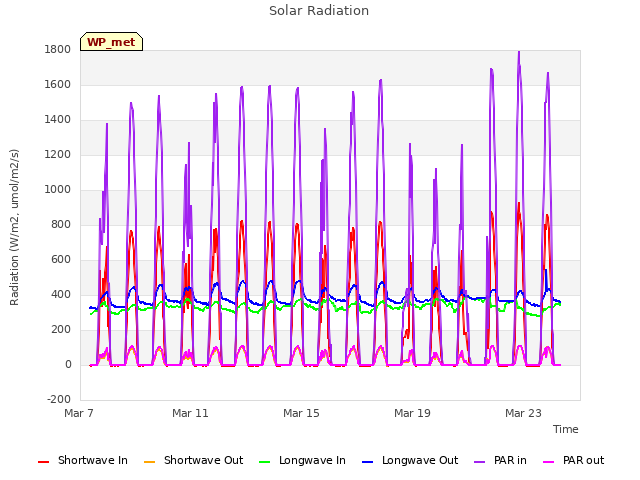Click the Mar 15 x-axis label
Image resolution: width=640 pixels, height=480 pixels.
301,413
